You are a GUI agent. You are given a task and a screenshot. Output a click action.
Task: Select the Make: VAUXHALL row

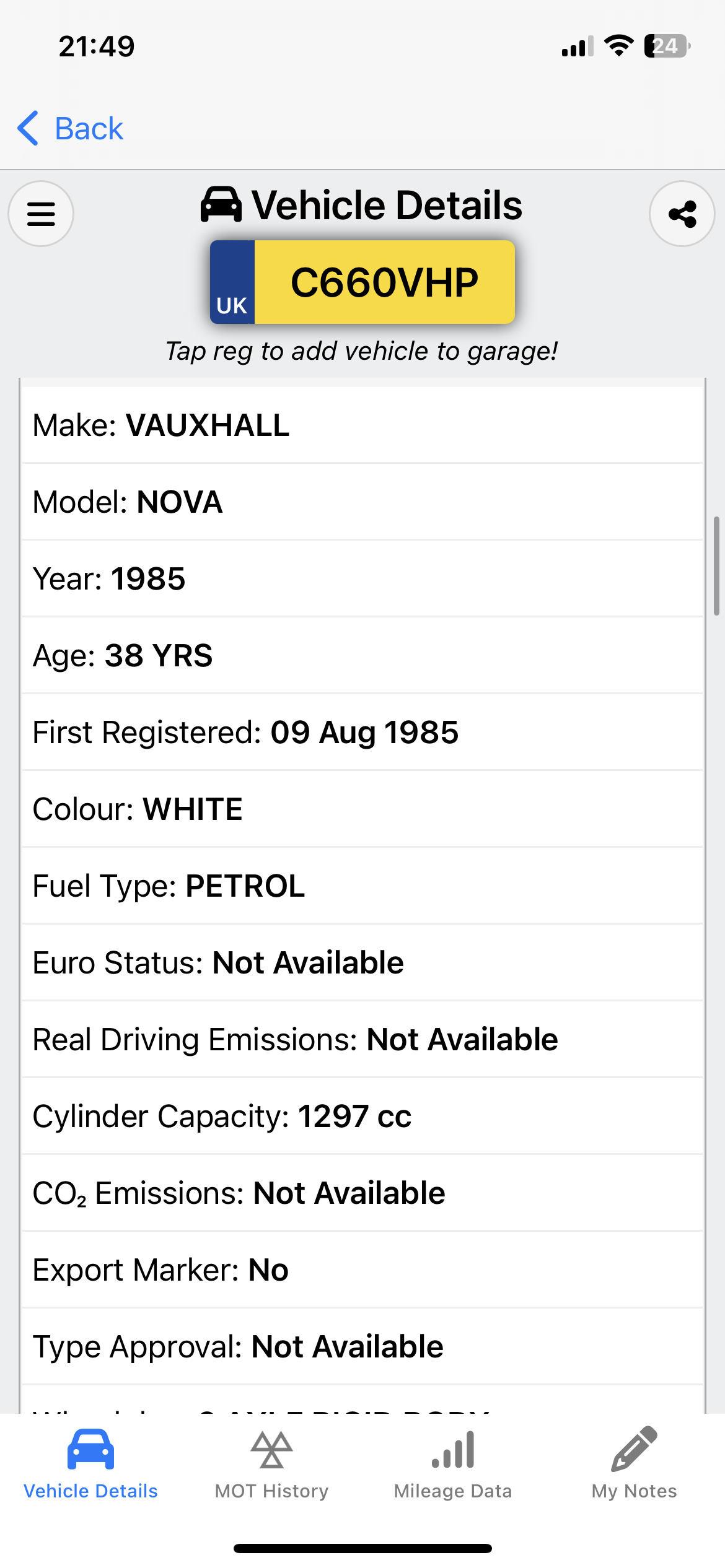pyautogui.click(x=362, y=425)
